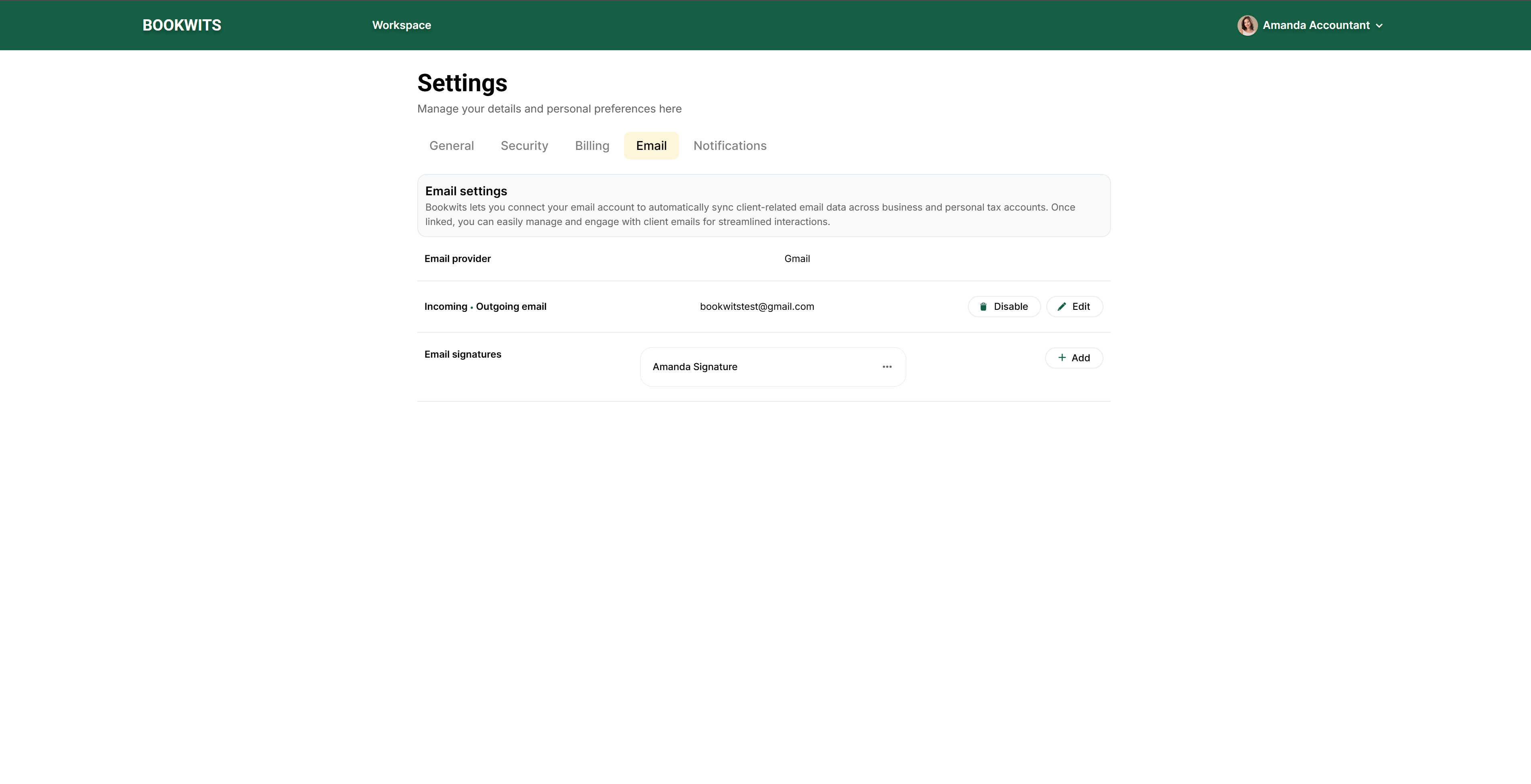This screenshot has height=784, width=1531.
Task: Expand the user account dropdown chevron
Action: 1379,26
